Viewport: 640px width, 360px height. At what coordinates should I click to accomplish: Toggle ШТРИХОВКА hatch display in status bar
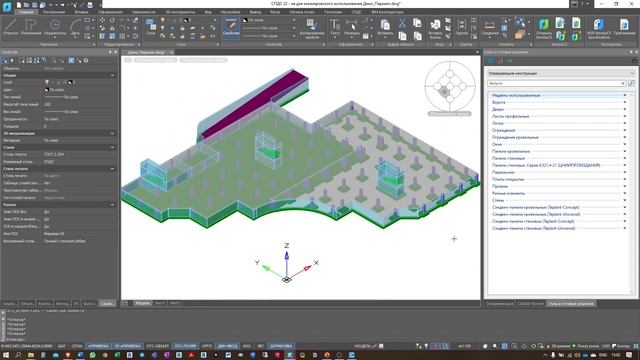[x=281, y=346]
